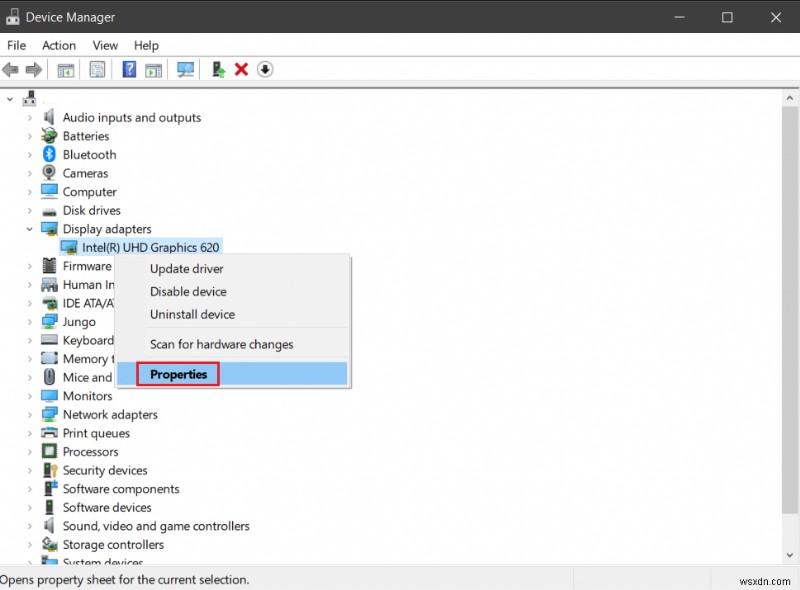This screenshot has height=590, width=800.
Task: Open the File menu
Action: pos(16,45)
